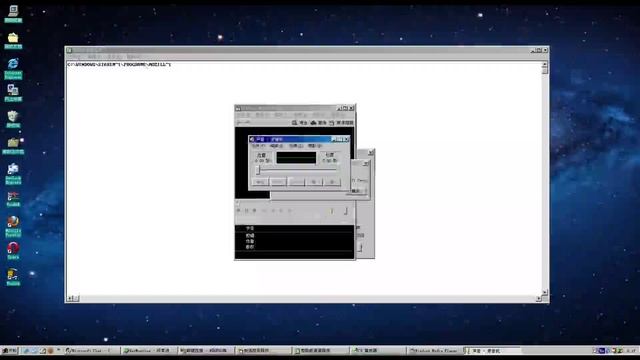The image size is (640, 360).
Task: Open Sound Recorder's first menu (File)
Action: point(258,146)
